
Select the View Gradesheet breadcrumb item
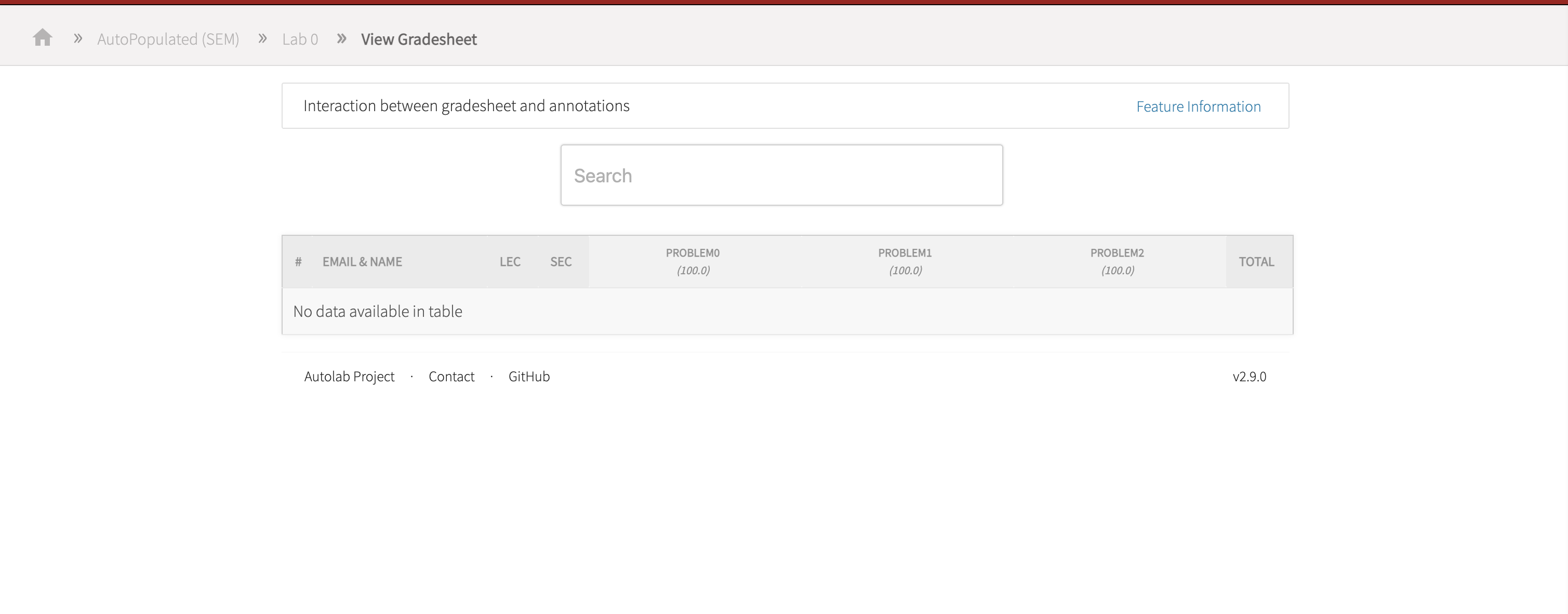[419, 39]
